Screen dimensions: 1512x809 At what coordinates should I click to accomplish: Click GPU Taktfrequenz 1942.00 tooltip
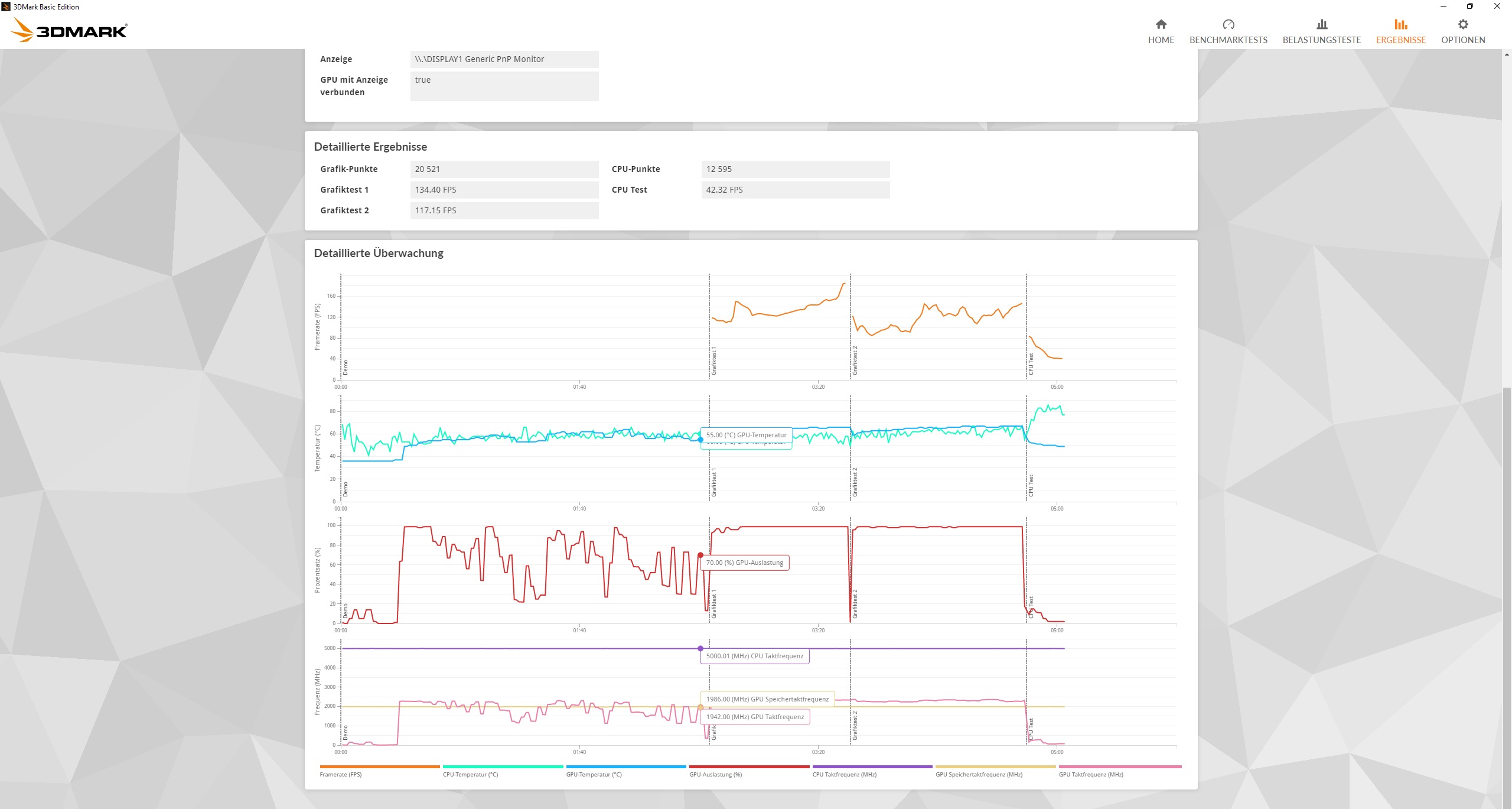pos(755,717)
